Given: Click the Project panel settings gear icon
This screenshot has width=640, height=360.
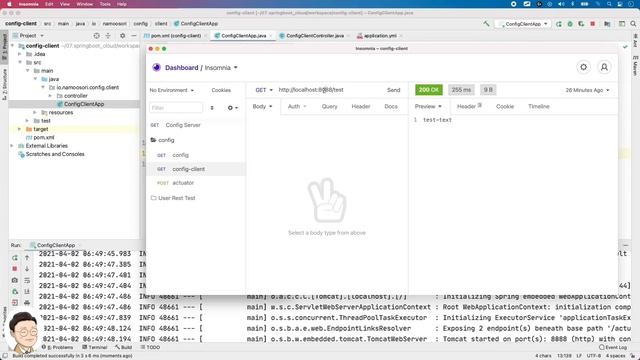Looking at the screenshot, I should click(122, 36).
